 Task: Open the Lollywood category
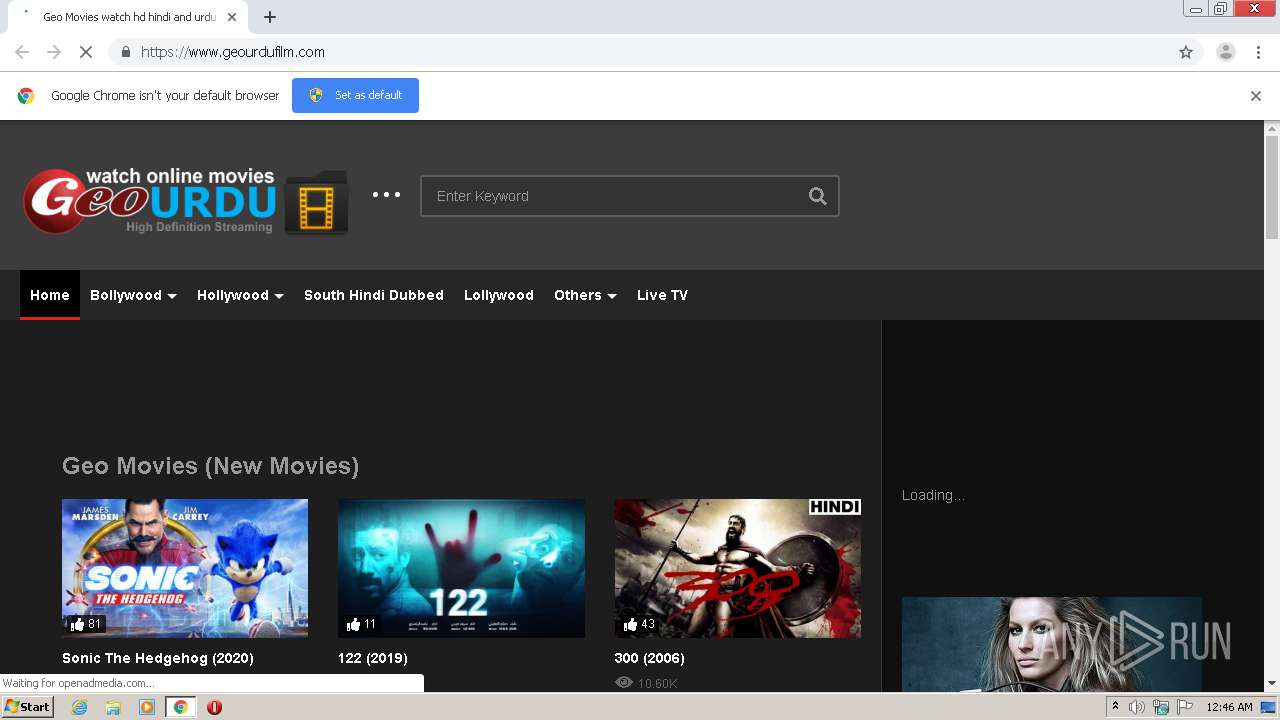click(x=499, y=295)
